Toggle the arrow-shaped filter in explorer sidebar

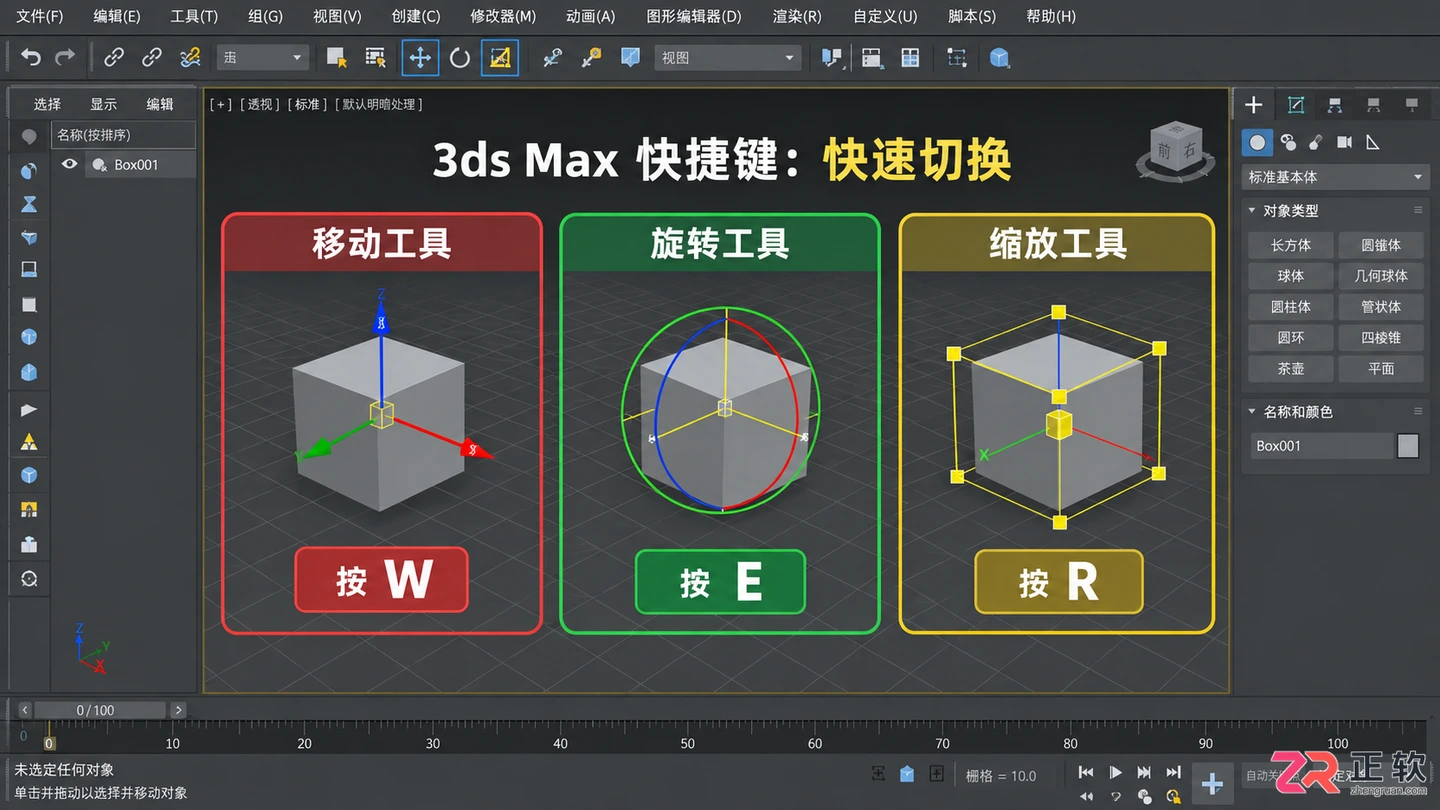[29, 409]
